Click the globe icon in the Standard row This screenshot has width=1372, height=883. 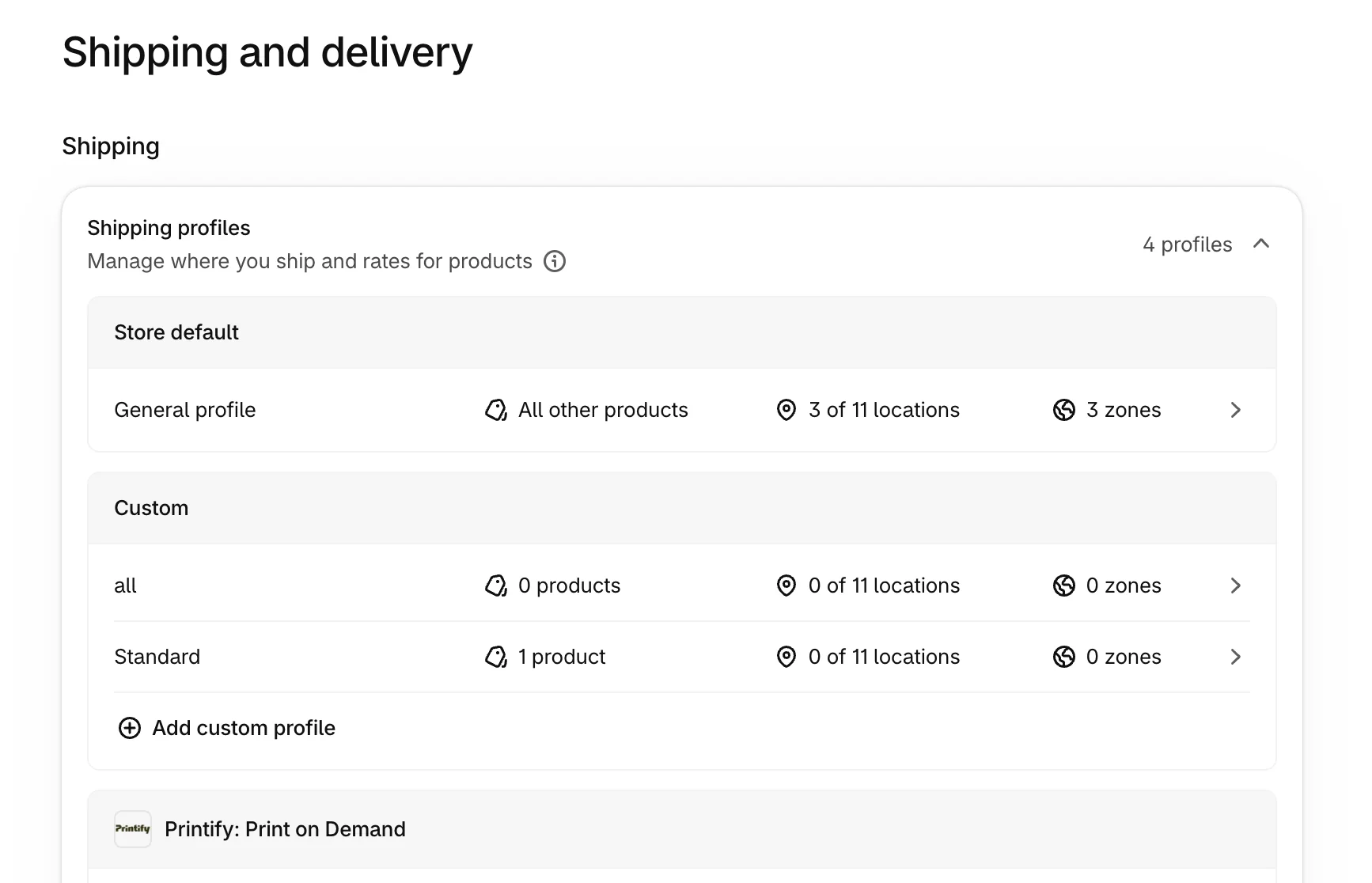[x=1064, y=657]
